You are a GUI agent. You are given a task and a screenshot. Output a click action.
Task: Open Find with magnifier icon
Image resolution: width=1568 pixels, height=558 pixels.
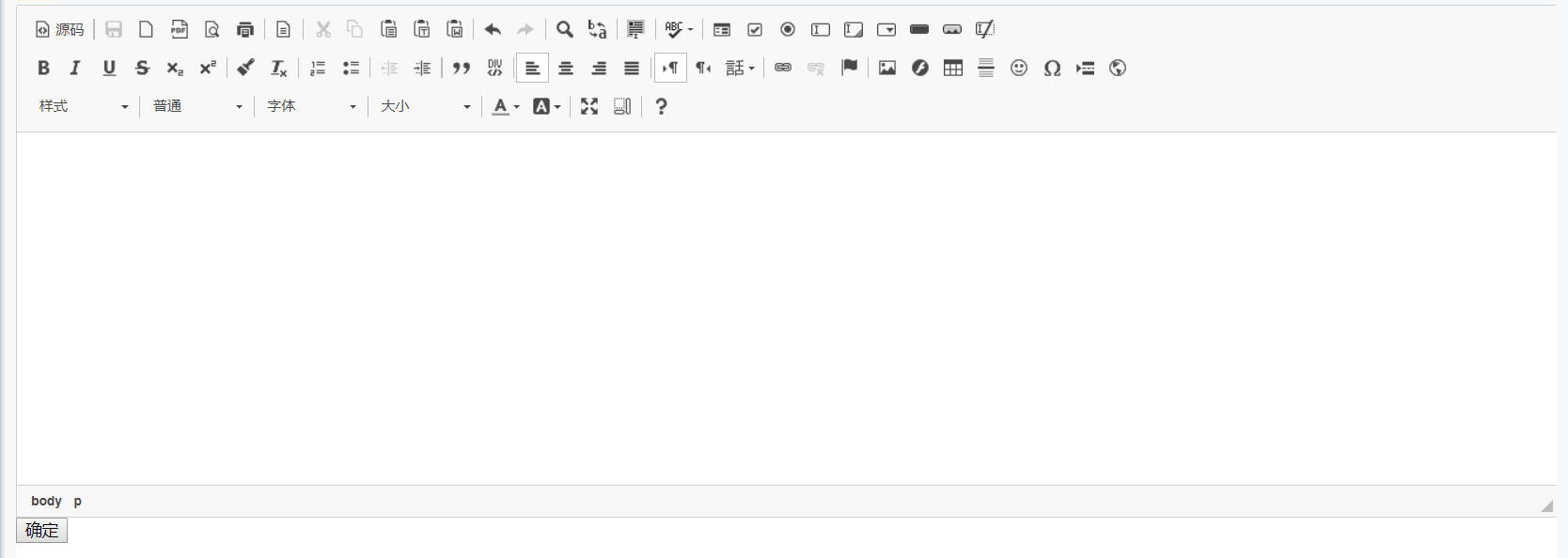tap(565, 30)
